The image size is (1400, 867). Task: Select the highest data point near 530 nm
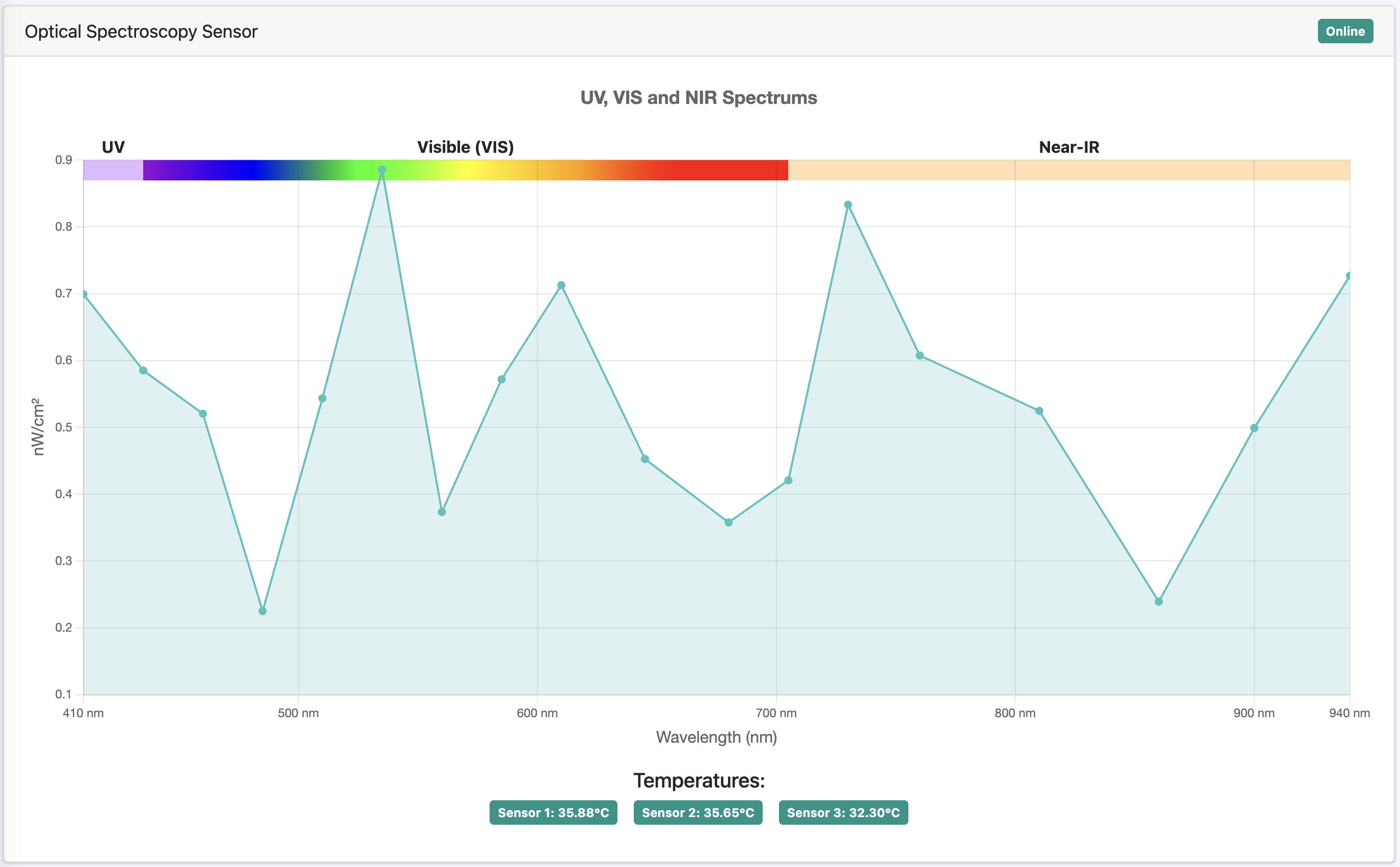382,170
